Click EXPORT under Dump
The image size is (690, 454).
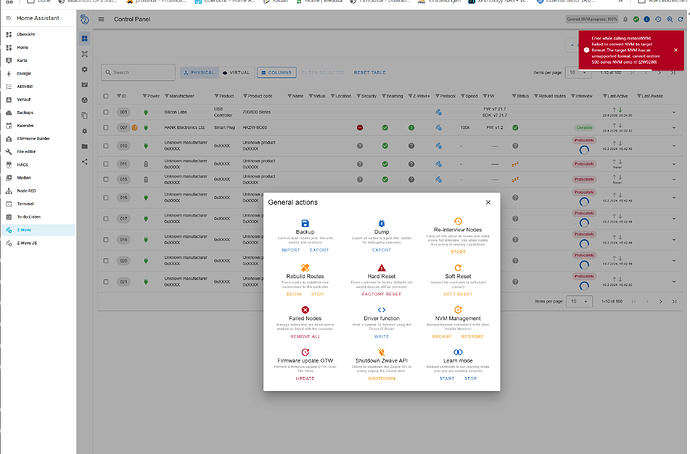(x=382, y=250)
